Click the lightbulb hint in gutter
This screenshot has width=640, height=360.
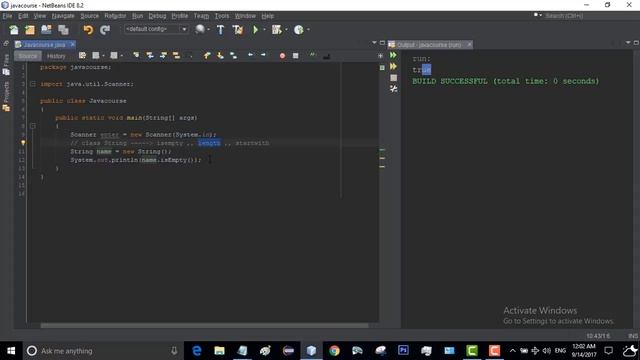click(x=23, y=143)
